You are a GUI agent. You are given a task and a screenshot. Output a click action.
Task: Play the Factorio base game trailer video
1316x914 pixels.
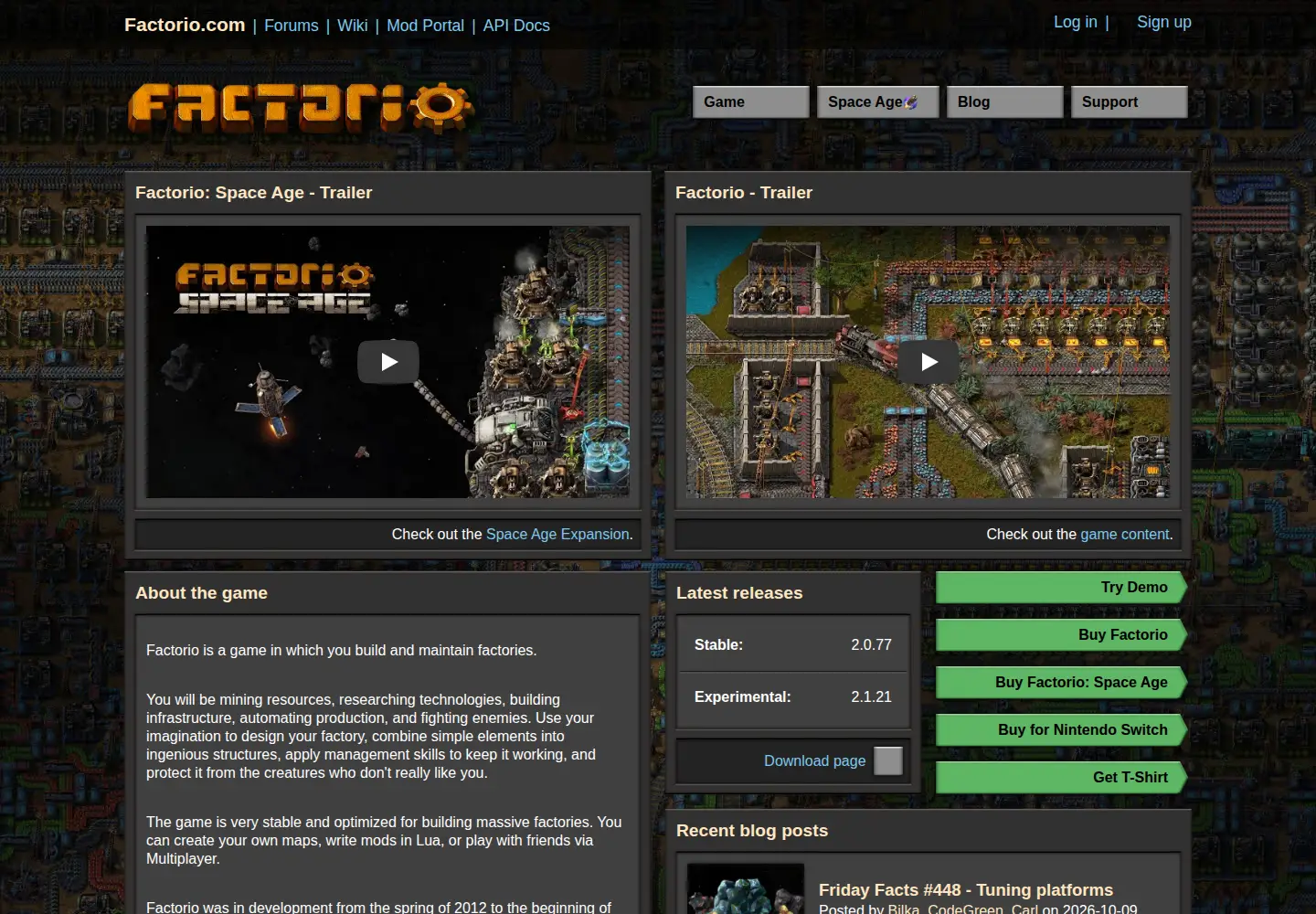coord(929,362)
